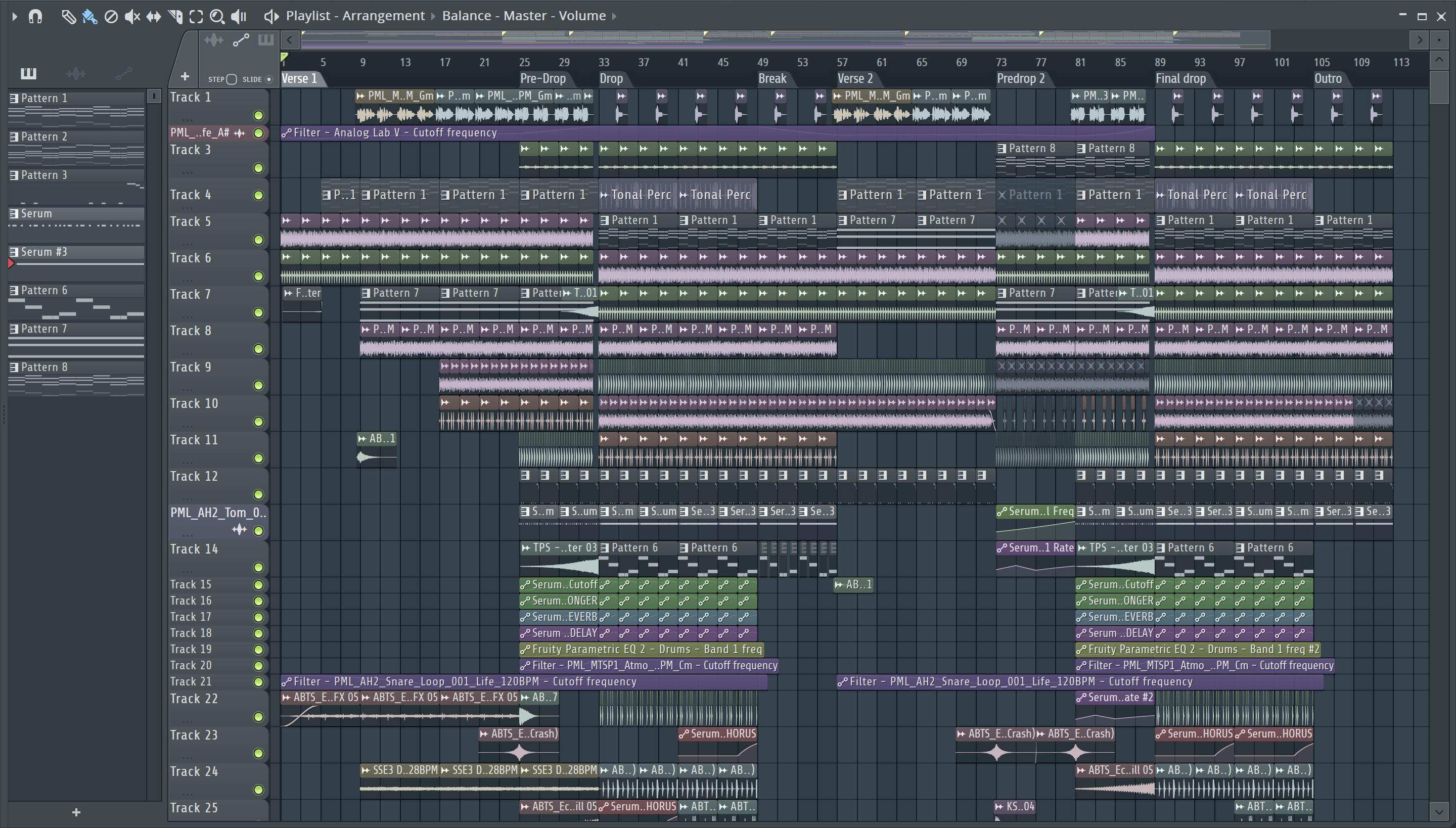
Task: Open the Playlist - Arrangement breadcrumb
Action: pos(355,16)
